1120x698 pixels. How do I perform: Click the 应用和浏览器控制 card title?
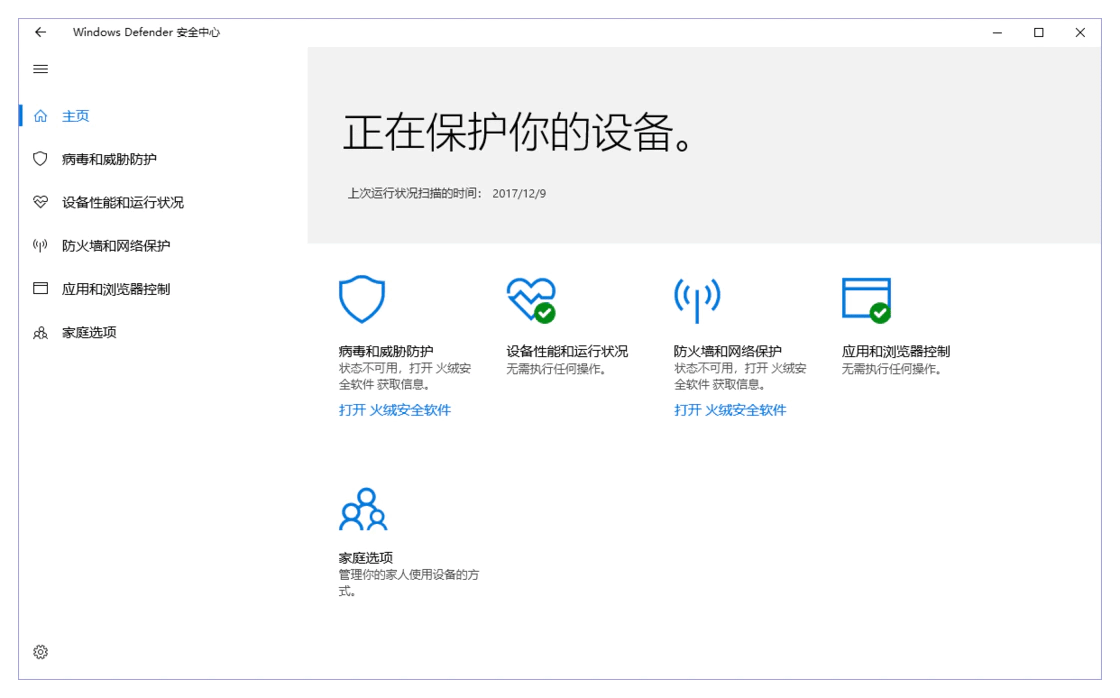[x=896, y=351]
